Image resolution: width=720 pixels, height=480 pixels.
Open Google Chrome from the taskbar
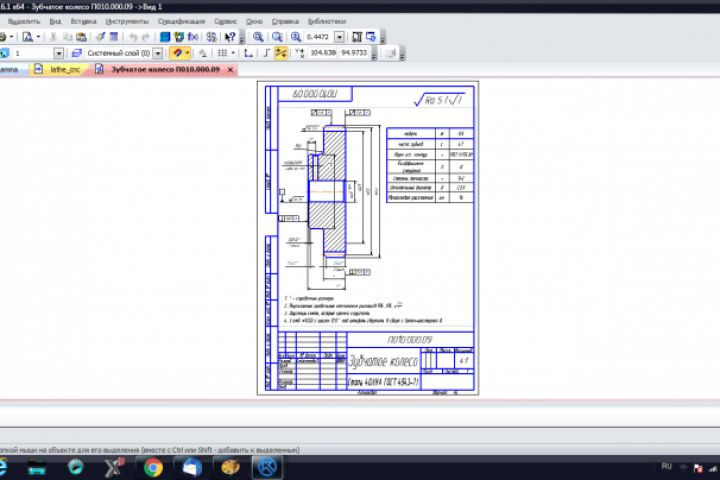[x=153, y=467]
